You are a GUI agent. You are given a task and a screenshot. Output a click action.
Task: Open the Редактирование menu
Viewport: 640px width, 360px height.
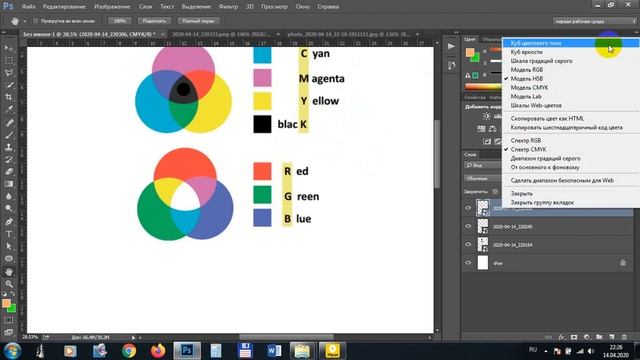tap(64, 7)
